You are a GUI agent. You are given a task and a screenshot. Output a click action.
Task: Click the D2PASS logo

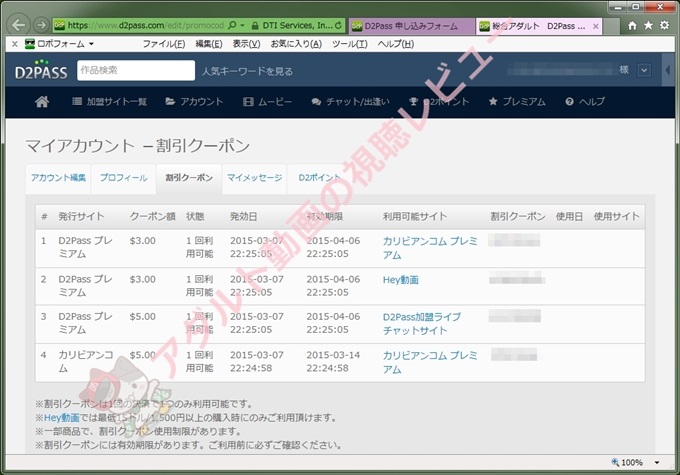(x=41, y=70)
